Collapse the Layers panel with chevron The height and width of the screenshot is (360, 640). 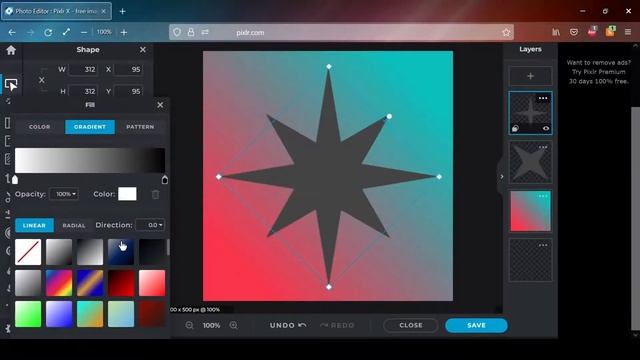tap(502, 176)
